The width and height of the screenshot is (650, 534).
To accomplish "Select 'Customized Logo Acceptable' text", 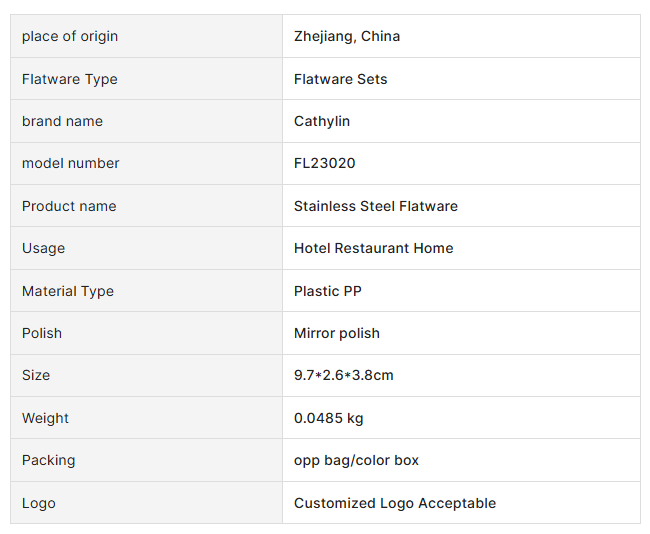I will tap(395, 503).
